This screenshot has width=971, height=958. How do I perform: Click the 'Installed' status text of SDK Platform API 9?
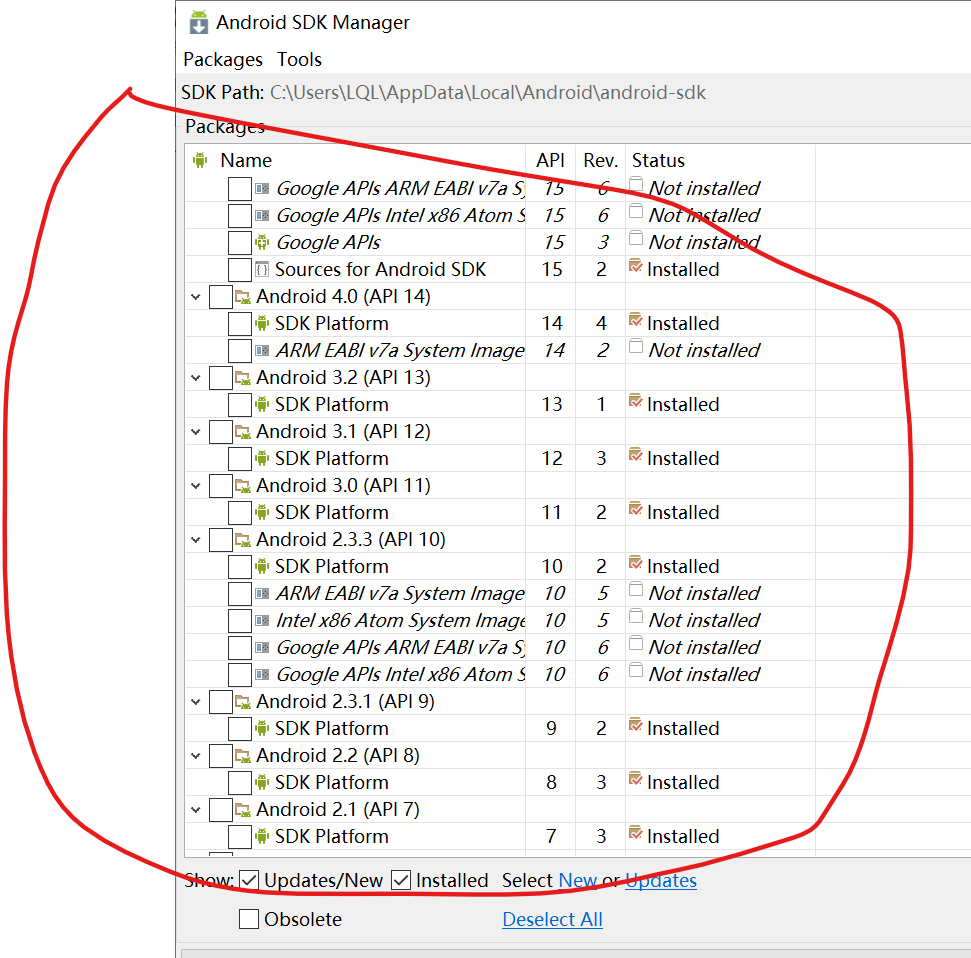click(683, 728)
